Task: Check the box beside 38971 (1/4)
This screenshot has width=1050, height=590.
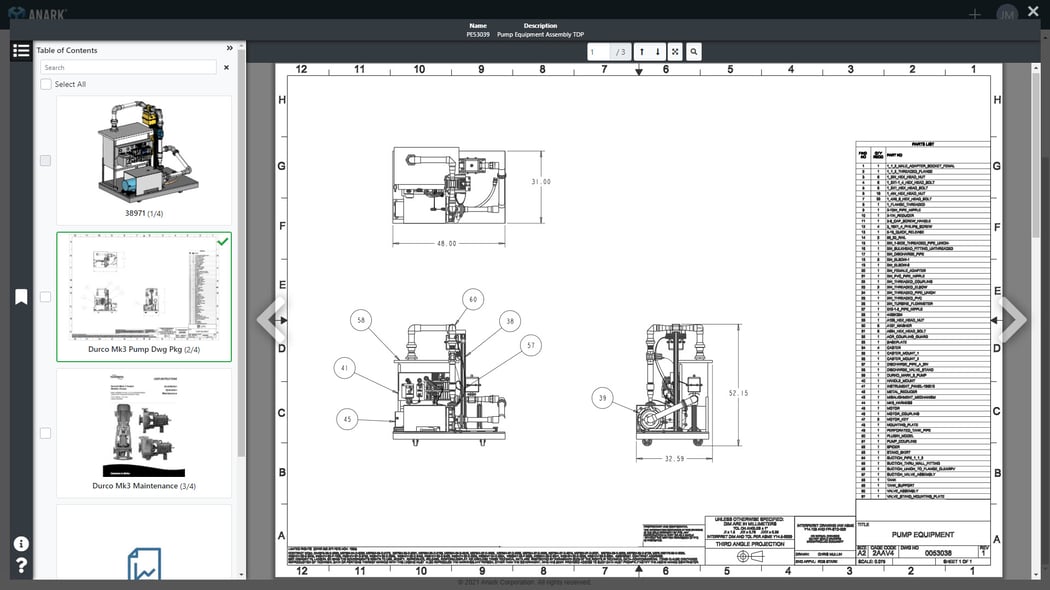Action: [46, 161]
